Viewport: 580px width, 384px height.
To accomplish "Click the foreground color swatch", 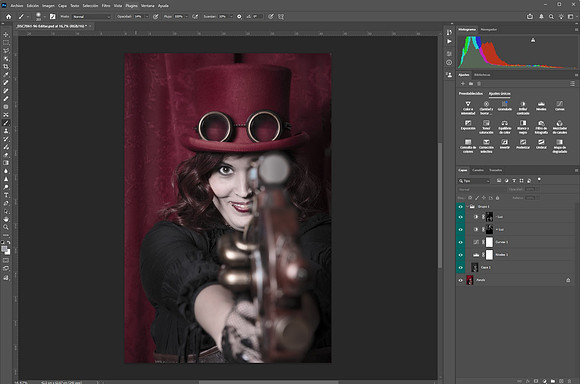I will click(4, 249).
